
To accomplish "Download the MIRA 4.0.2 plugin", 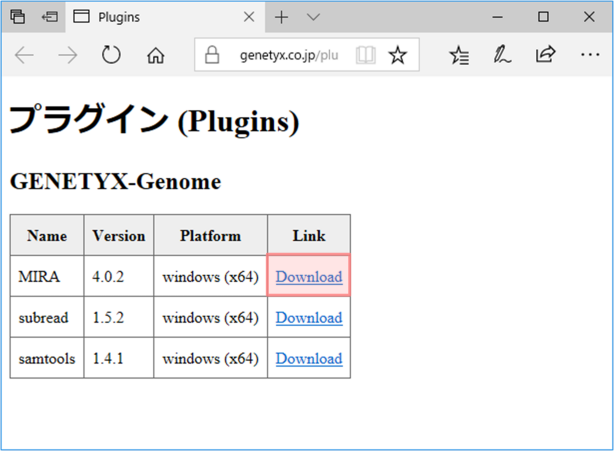I will 309,277.
